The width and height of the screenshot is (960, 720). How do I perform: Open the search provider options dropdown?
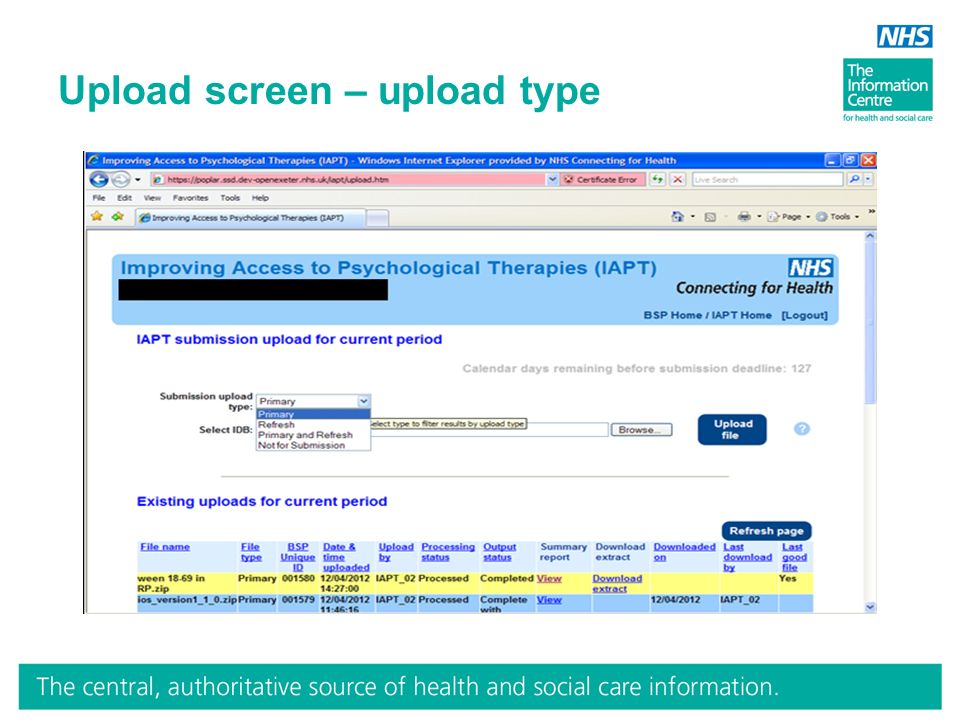click(868, 179)
